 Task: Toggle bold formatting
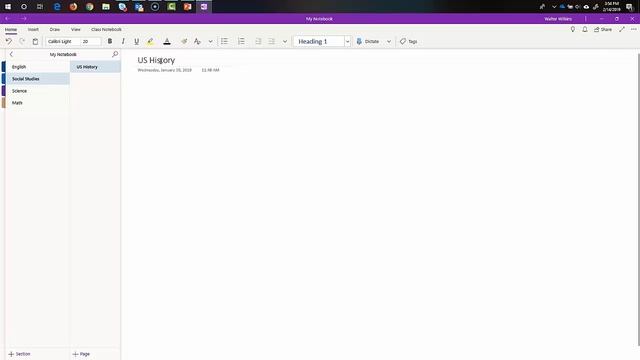click(x=110, y=41)
